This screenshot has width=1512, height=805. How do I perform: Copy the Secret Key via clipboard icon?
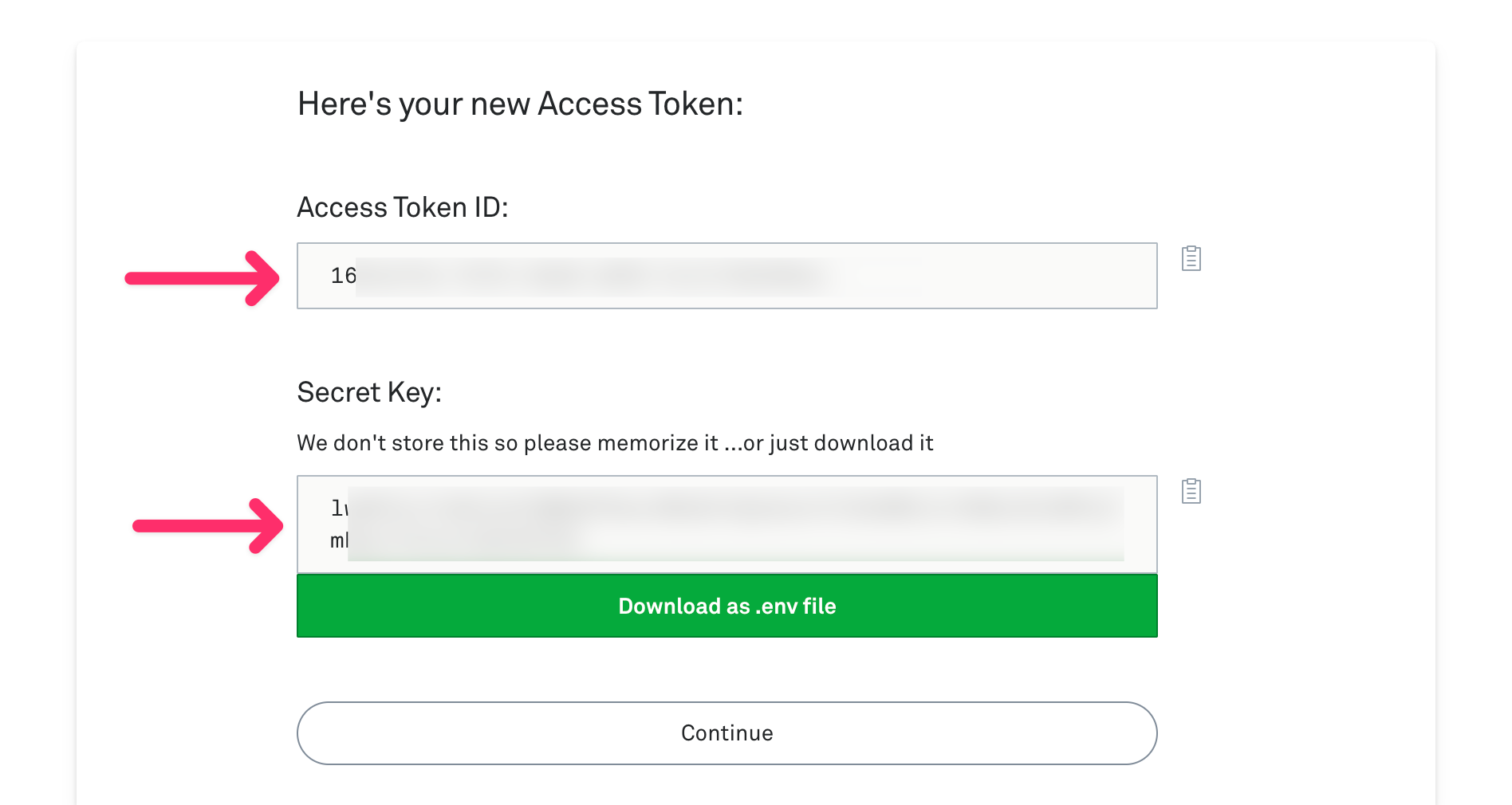point(1191,491)
